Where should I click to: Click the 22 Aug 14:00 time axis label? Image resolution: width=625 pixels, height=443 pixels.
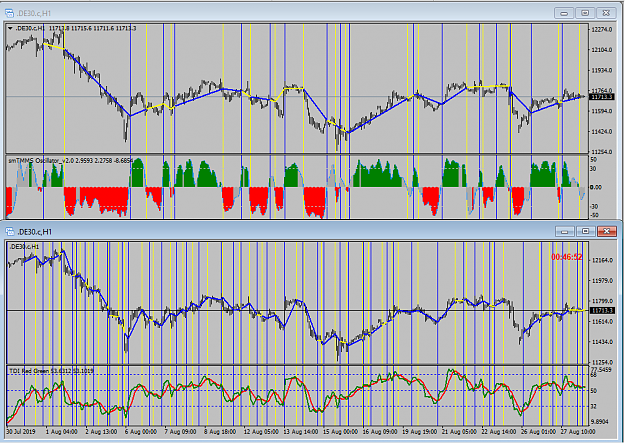499,432
